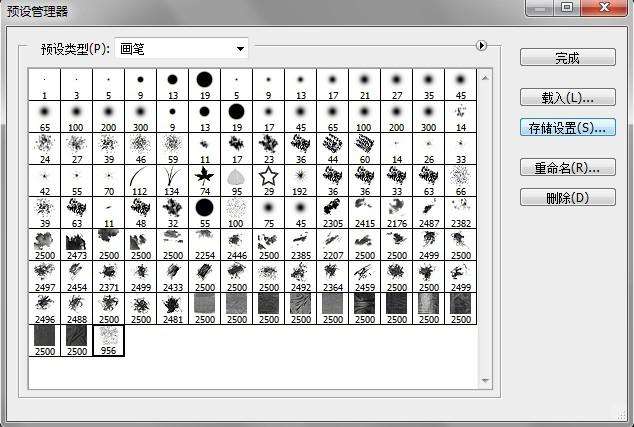
Task: Select the size 44 chalk brush
Action: pyautogui.click(x=333, y=148)
